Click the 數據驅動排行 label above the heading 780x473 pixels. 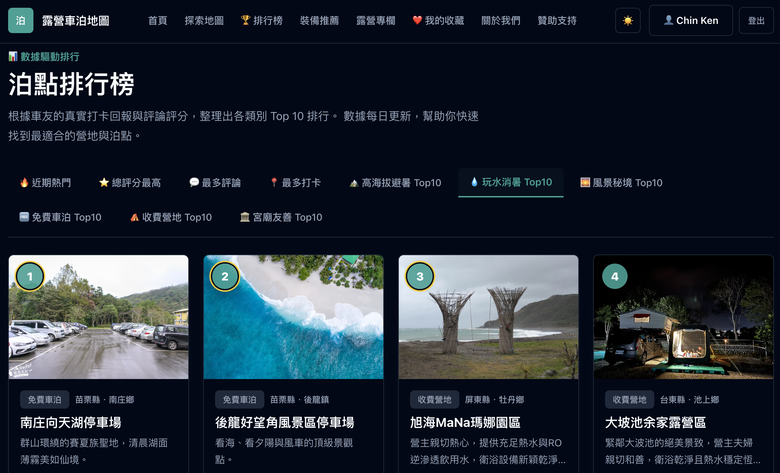[x=44, y=57]
